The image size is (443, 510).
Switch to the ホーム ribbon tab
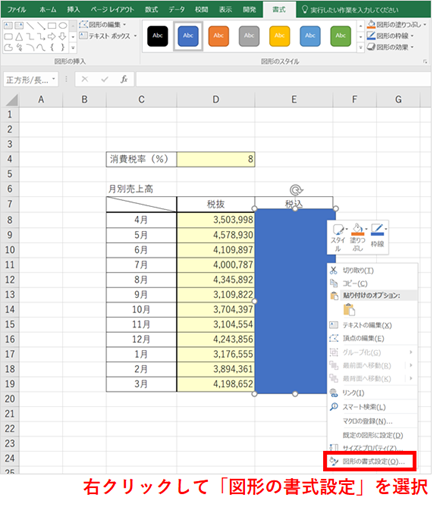[x=48, y=10]
